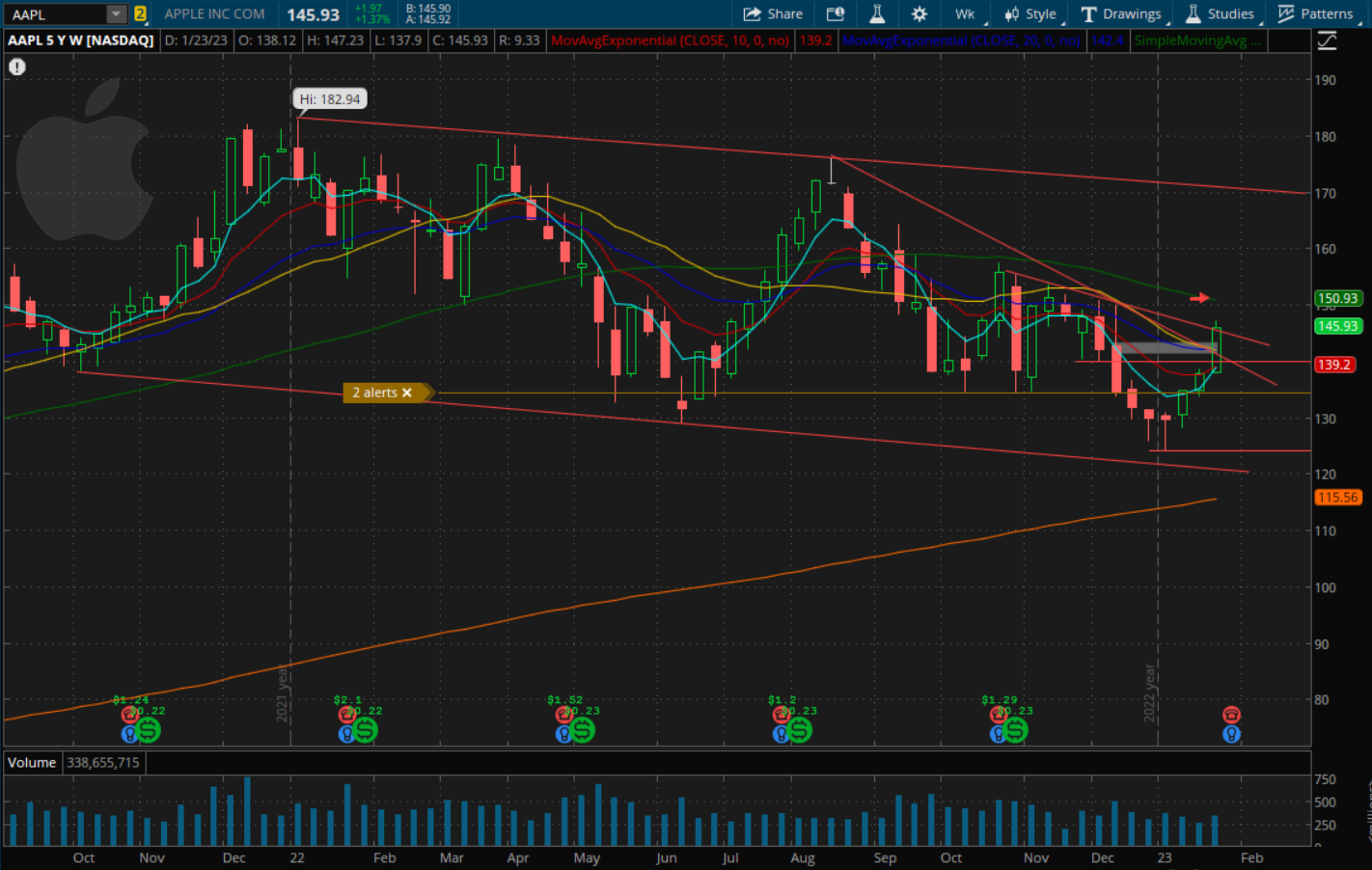Viewport: 1372px width, 870px height.
Task: Click the 139.2 red price axis label
Action: click(1334, 365)
